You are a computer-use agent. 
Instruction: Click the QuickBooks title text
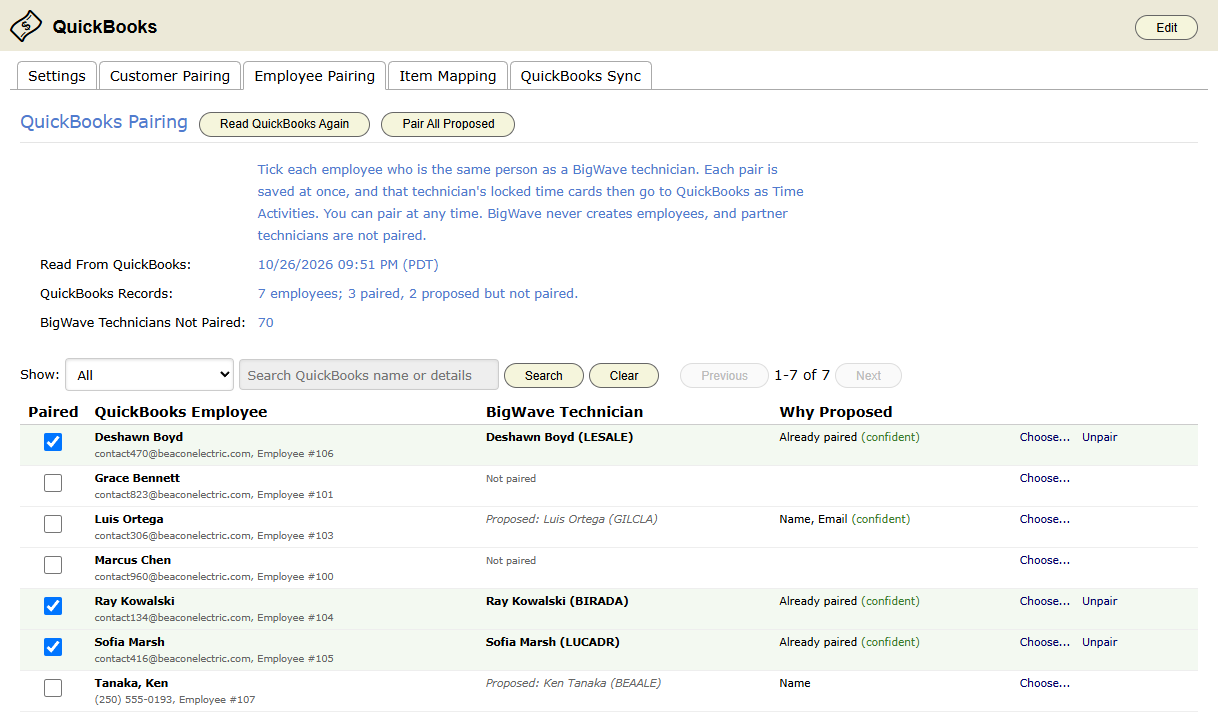105,27
